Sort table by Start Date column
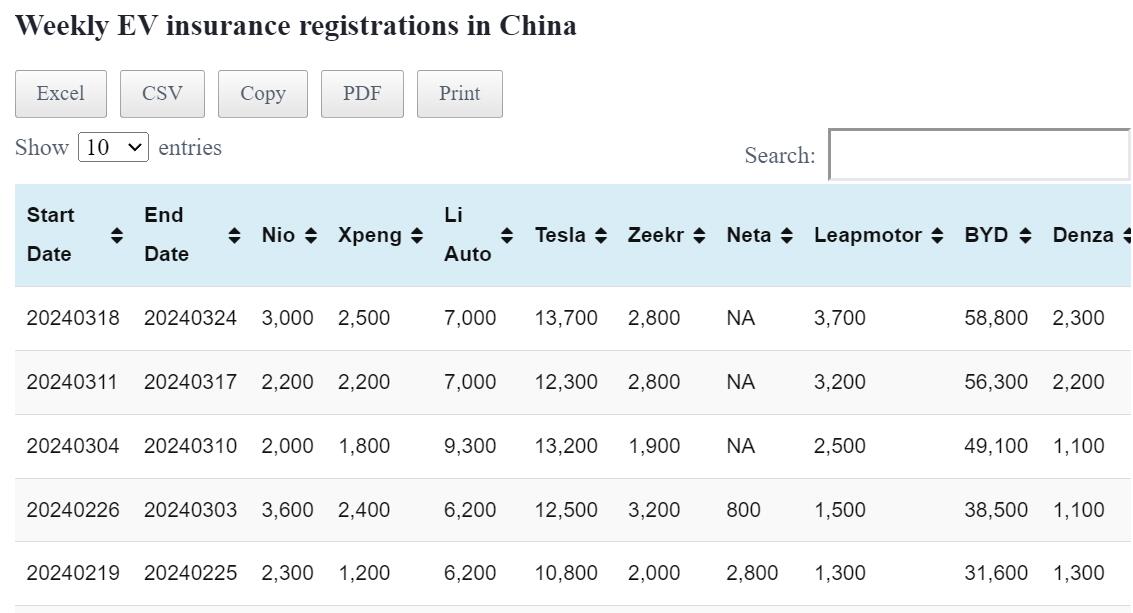The image size is (1133, 613). click(x=117, y=236)
